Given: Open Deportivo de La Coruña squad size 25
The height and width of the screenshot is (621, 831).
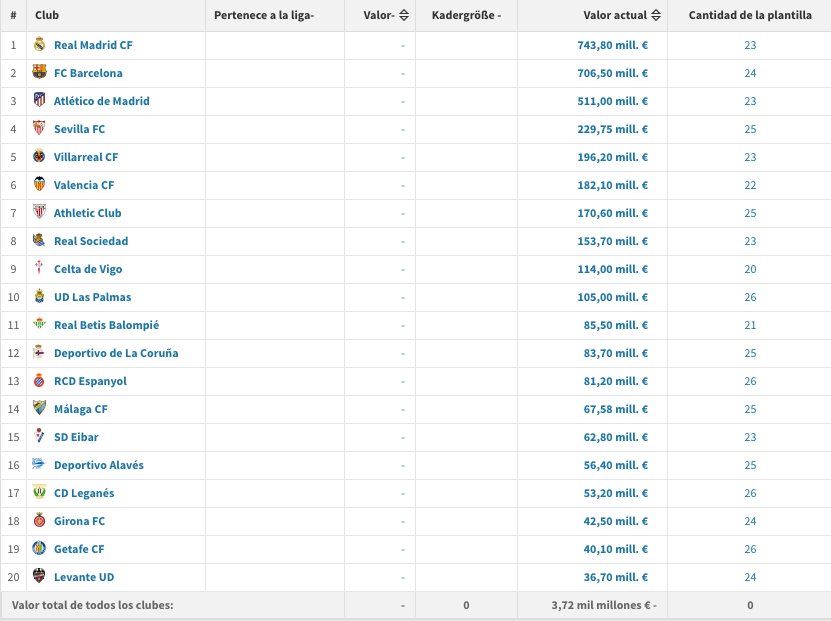Looking at the screenshot, I should (750, 353).
